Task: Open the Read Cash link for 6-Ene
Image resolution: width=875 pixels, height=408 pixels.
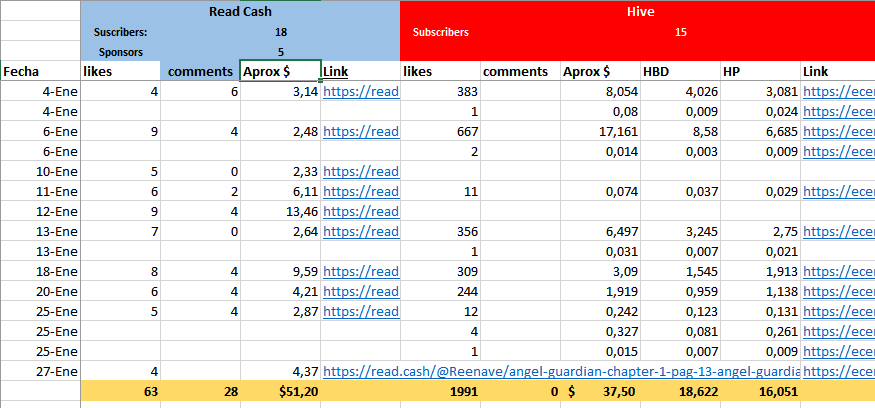Action: coord(361,132)
